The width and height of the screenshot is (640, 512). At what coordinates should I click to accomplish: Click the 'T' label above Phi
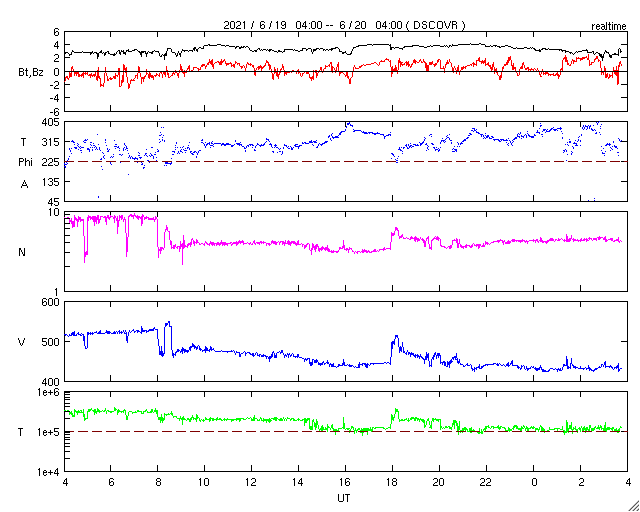click(x=23, y=142)
